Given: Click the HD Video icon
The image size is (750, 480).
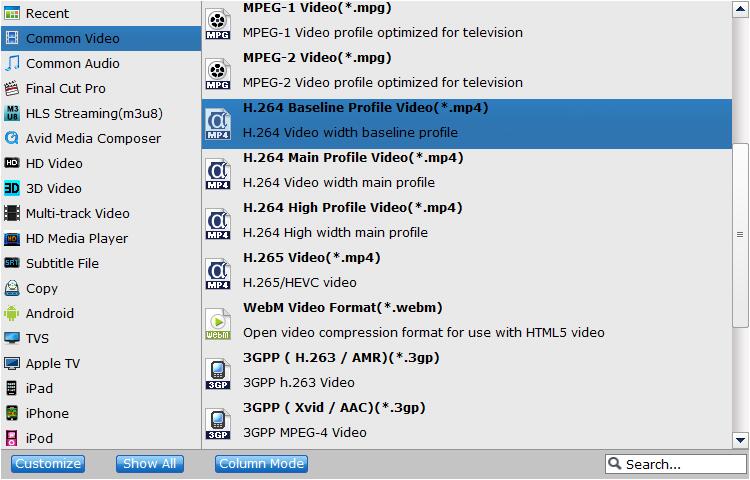Looking at the screenshot, I should click(11, 163).
